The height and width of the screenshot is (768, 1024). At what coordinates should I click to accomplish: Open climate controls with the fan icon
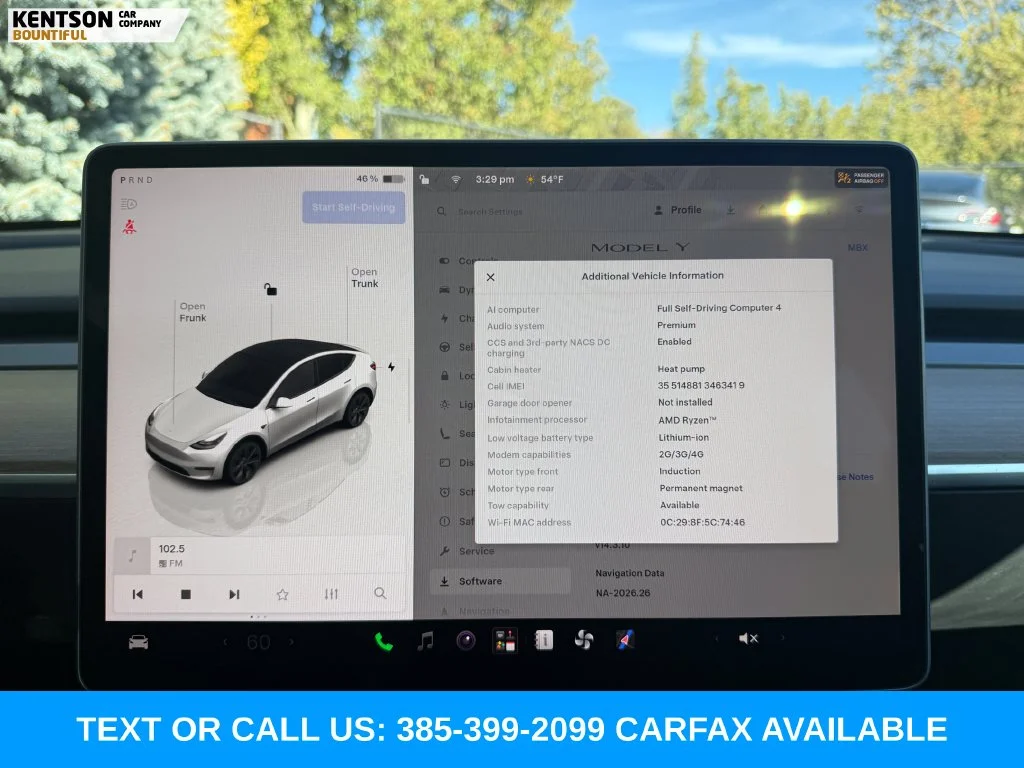tap(584, 640)
